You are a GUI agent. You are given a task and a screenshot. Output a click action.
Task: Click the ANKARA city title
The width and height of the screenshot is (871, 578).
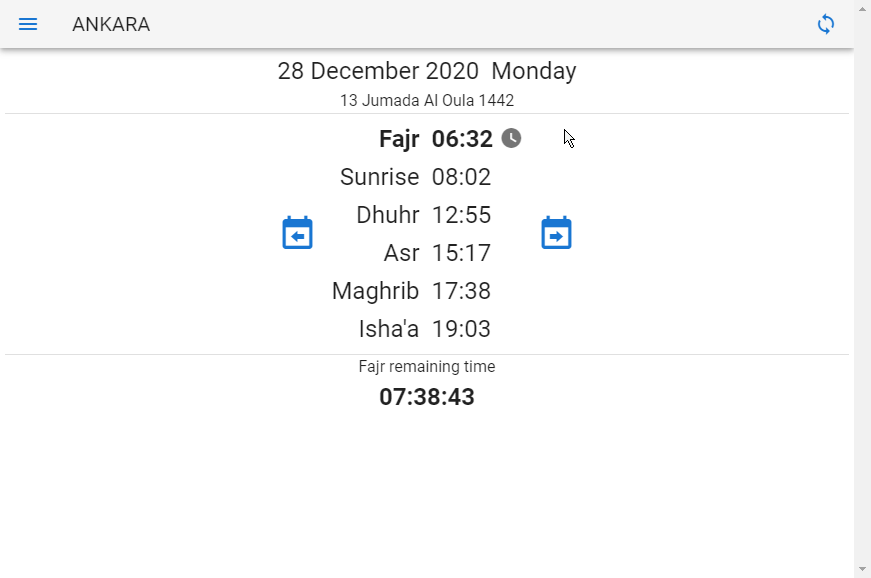click(111, 24)
